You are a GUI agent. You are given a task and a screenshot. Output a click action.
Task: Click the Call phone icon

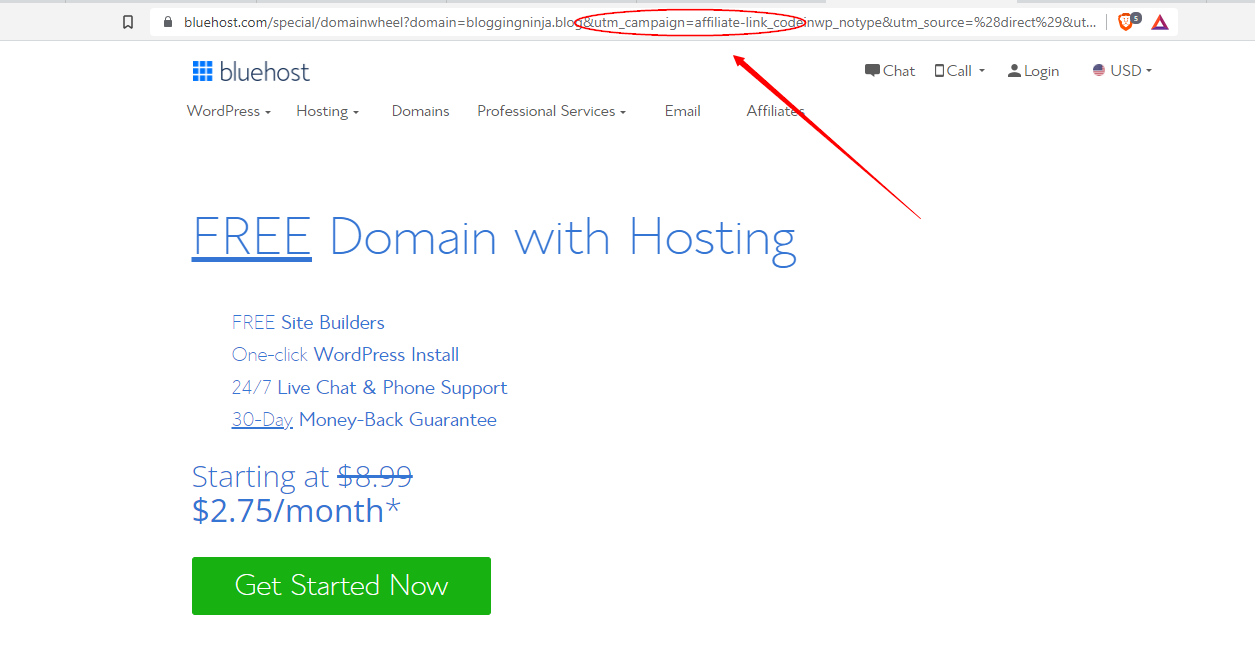click(939, 71)
